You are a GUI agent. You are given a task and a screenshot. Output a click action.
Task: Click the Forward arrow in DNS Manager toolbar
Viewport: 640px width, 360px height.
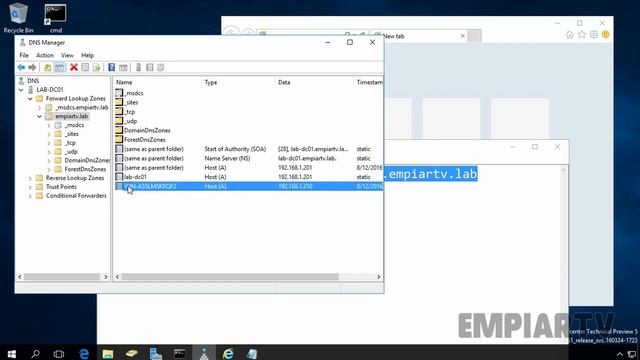point(32,67)
